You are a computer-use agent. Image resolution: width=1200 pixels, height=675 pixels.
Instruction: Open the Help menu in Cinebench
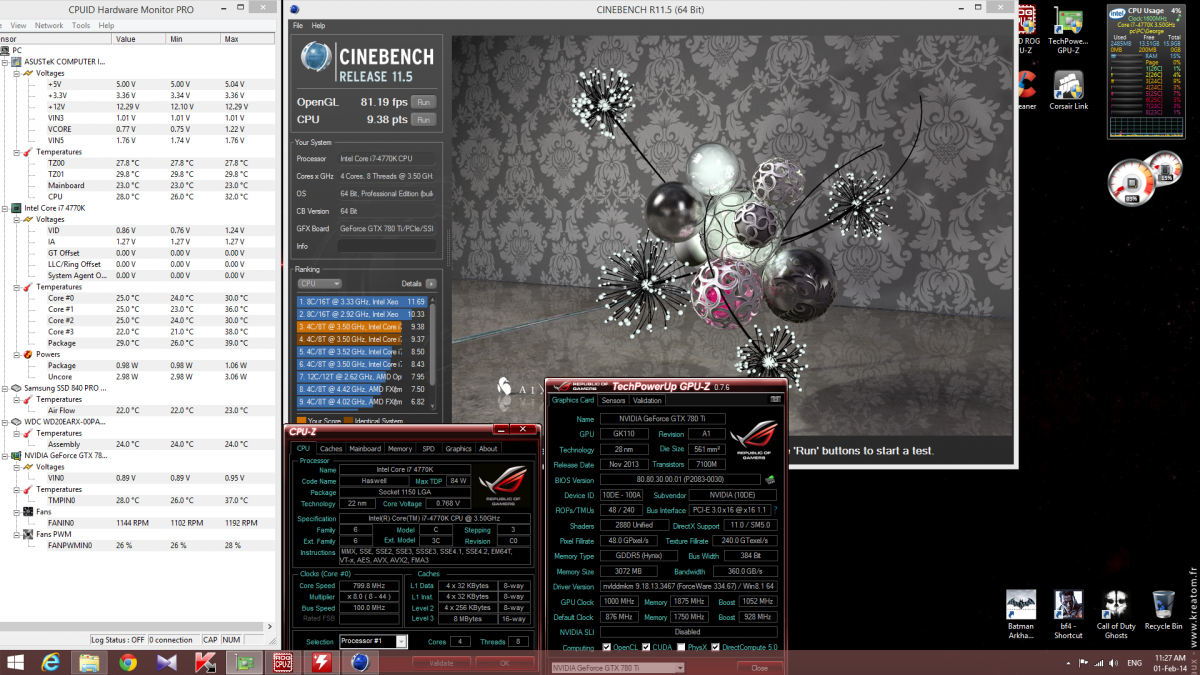tap(318, 25)
